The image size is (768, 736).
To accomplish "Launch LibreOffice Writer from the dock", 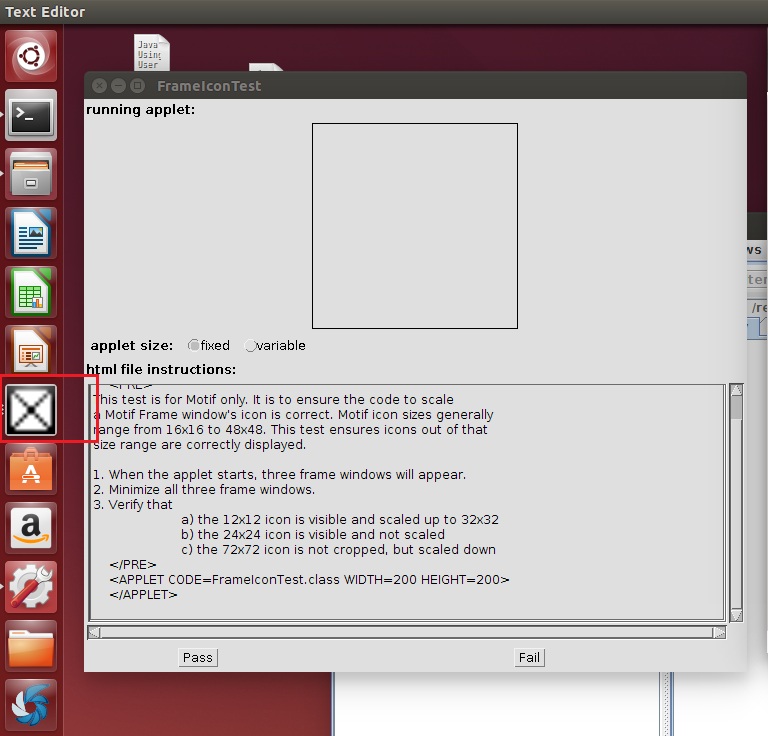I will coord(32,233).
